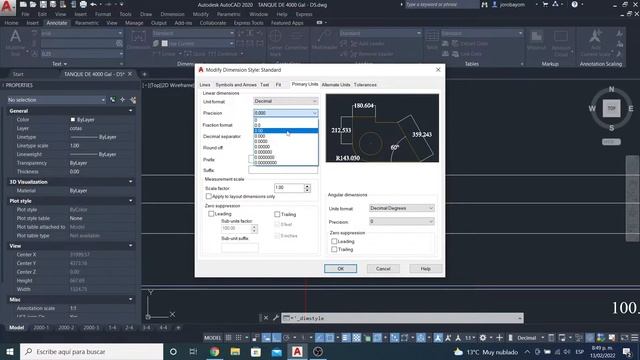Open the Home ribbon tab
The height and width of the screenshot is (360, 640).
point(11,23)
